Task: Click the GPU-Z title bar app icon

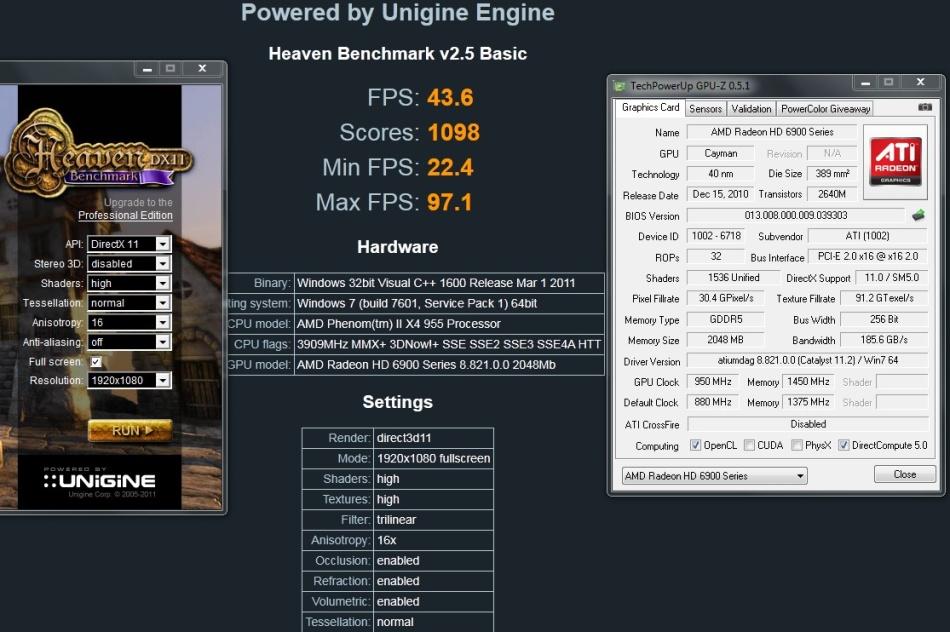Action: click(619, 86)
